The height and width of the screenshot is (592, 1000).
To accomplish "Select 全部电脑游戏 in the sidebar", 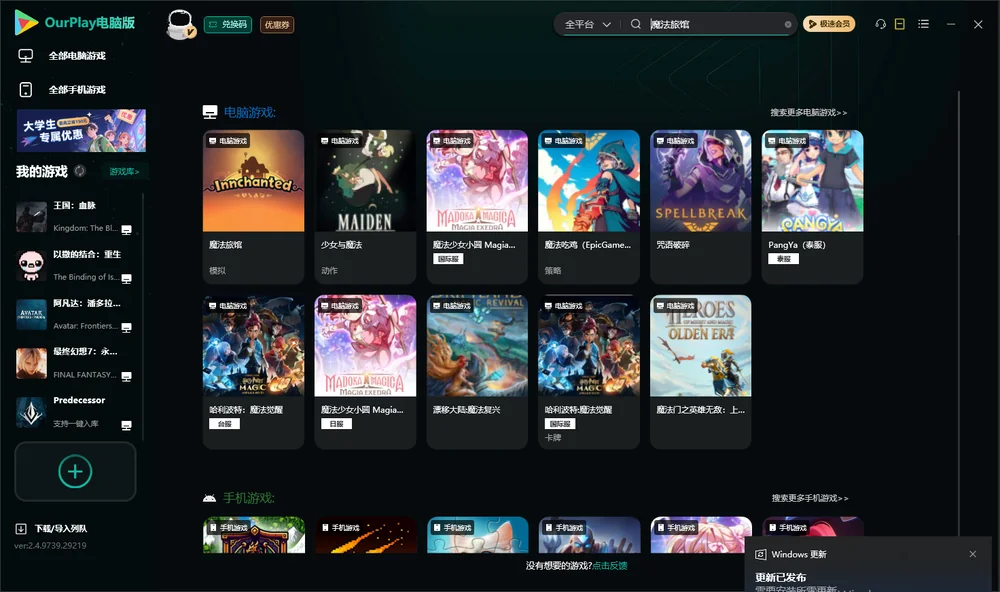I will (x=77, y=56).
